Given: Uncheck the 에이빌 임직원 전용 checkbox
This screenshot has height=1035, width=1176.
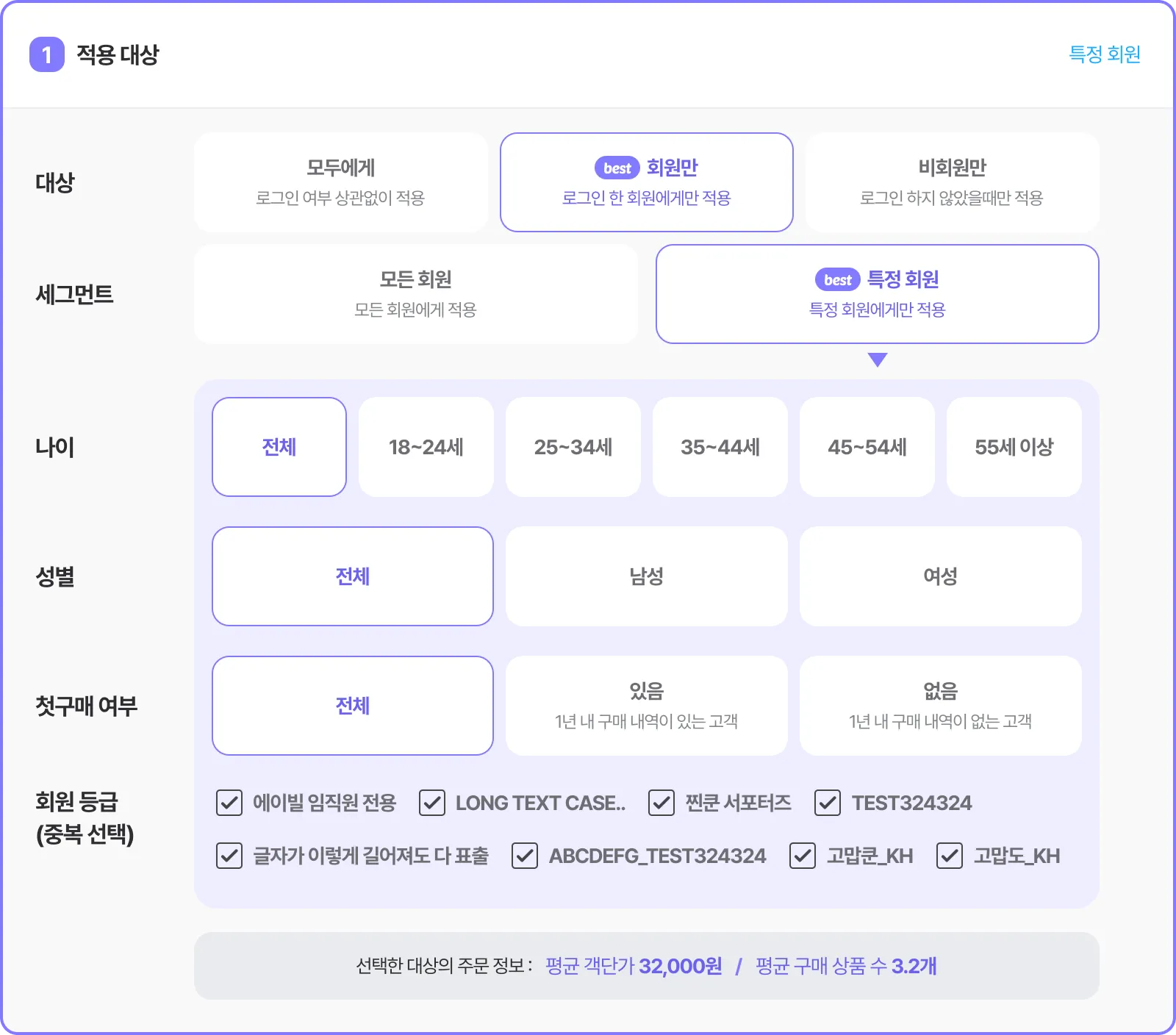Looking at the screenshot, I should click(x=229, y=803).
